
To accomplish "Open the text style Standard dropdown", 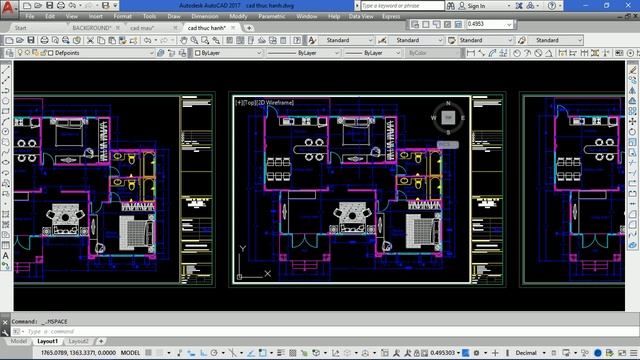I will pos(370,40).
